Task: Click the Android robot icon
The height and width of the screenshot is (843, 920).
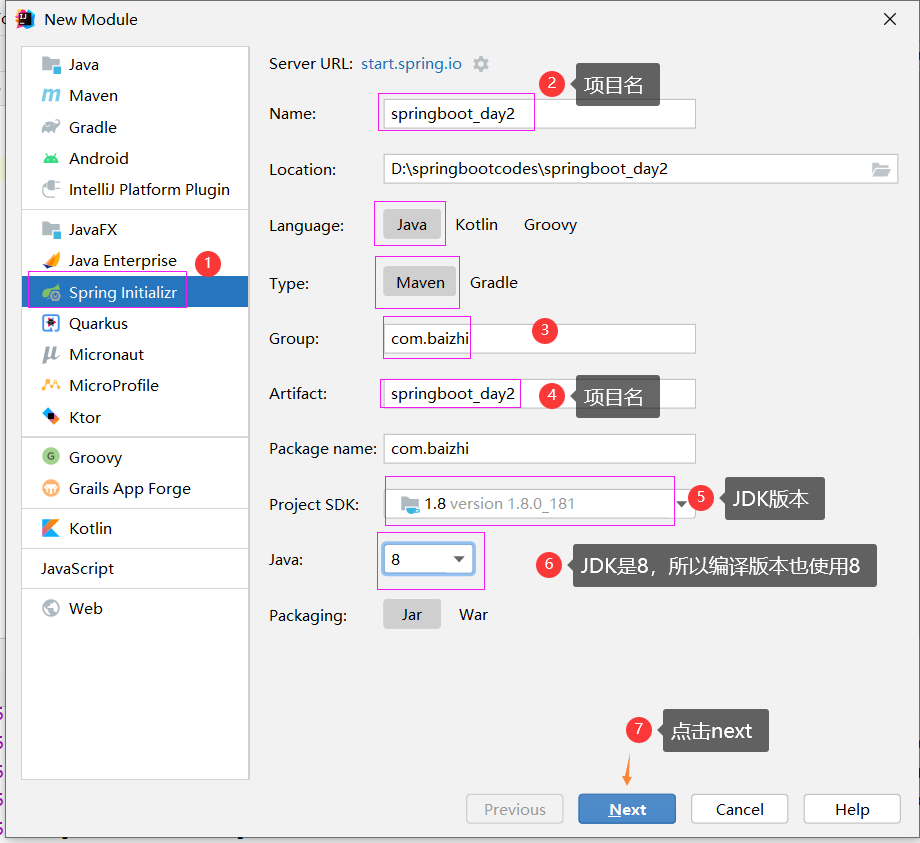Action: coord(51,158)
